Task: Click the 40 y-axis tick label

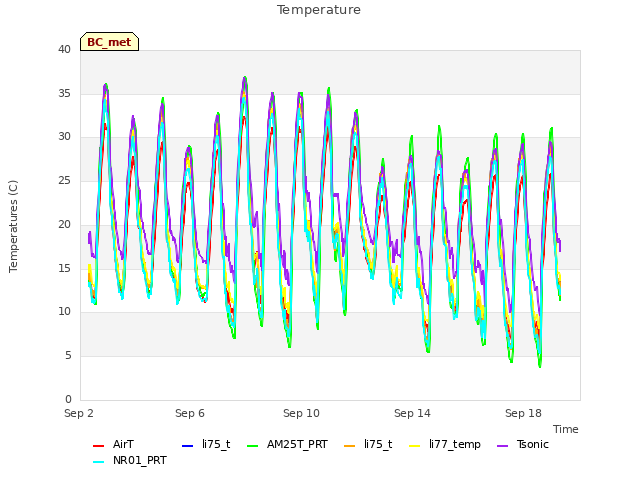Action: tap(64, 50)
